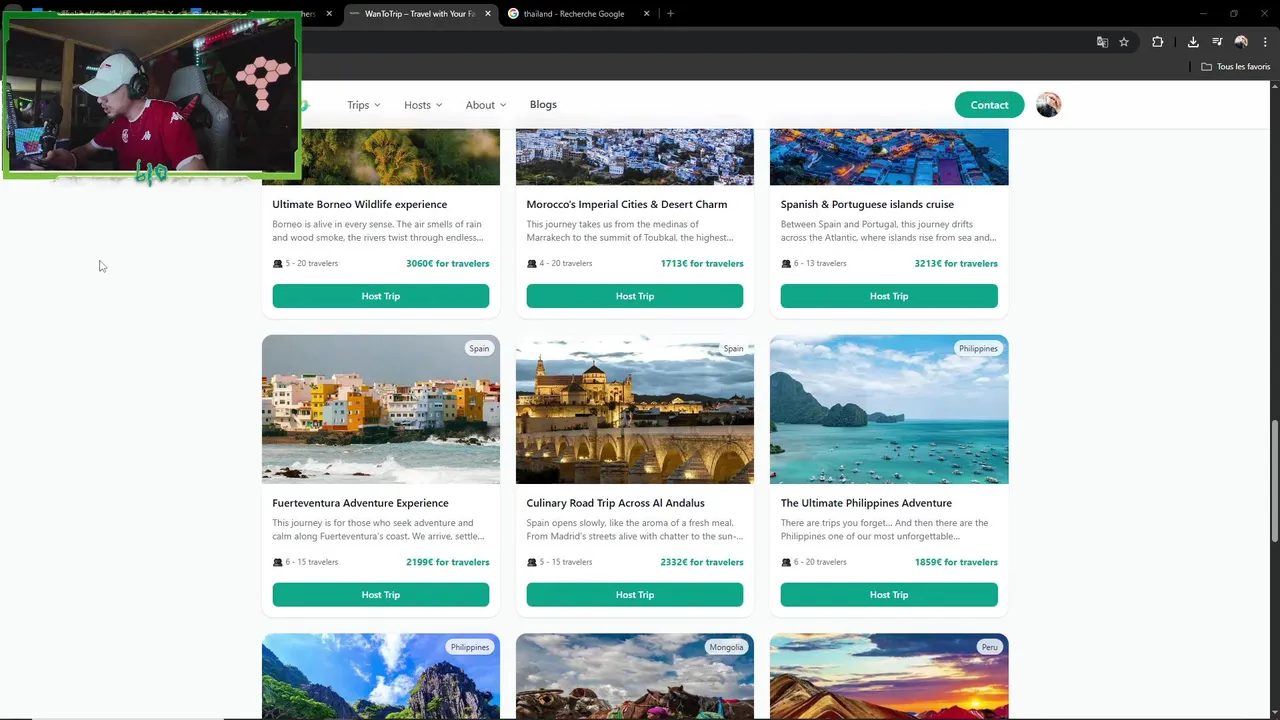Open the Morocco blue city thumbnail
The image size is (1280, 720).
click(635, 157)
